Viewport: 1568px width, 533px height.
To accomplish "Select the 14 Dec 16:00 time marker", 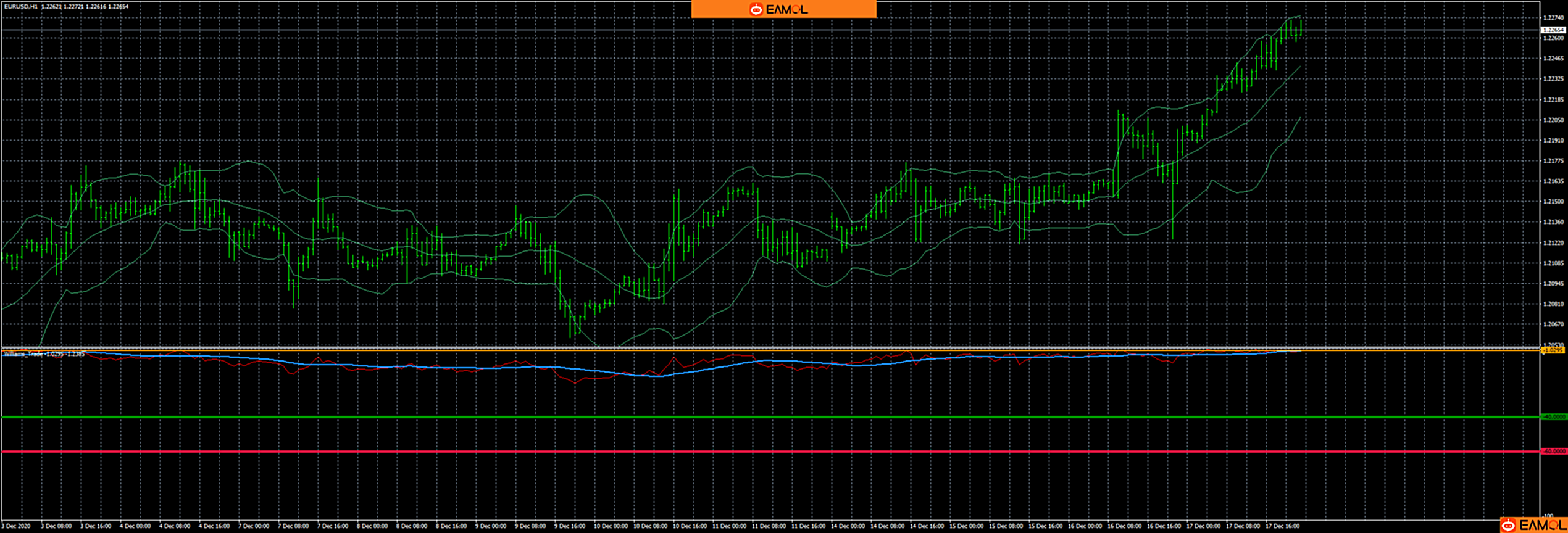I will click(x=927, y=526).
